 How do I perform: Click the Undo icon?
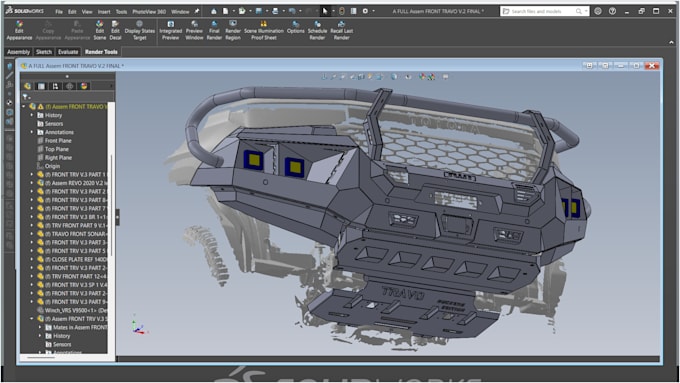tap(292, 11)
